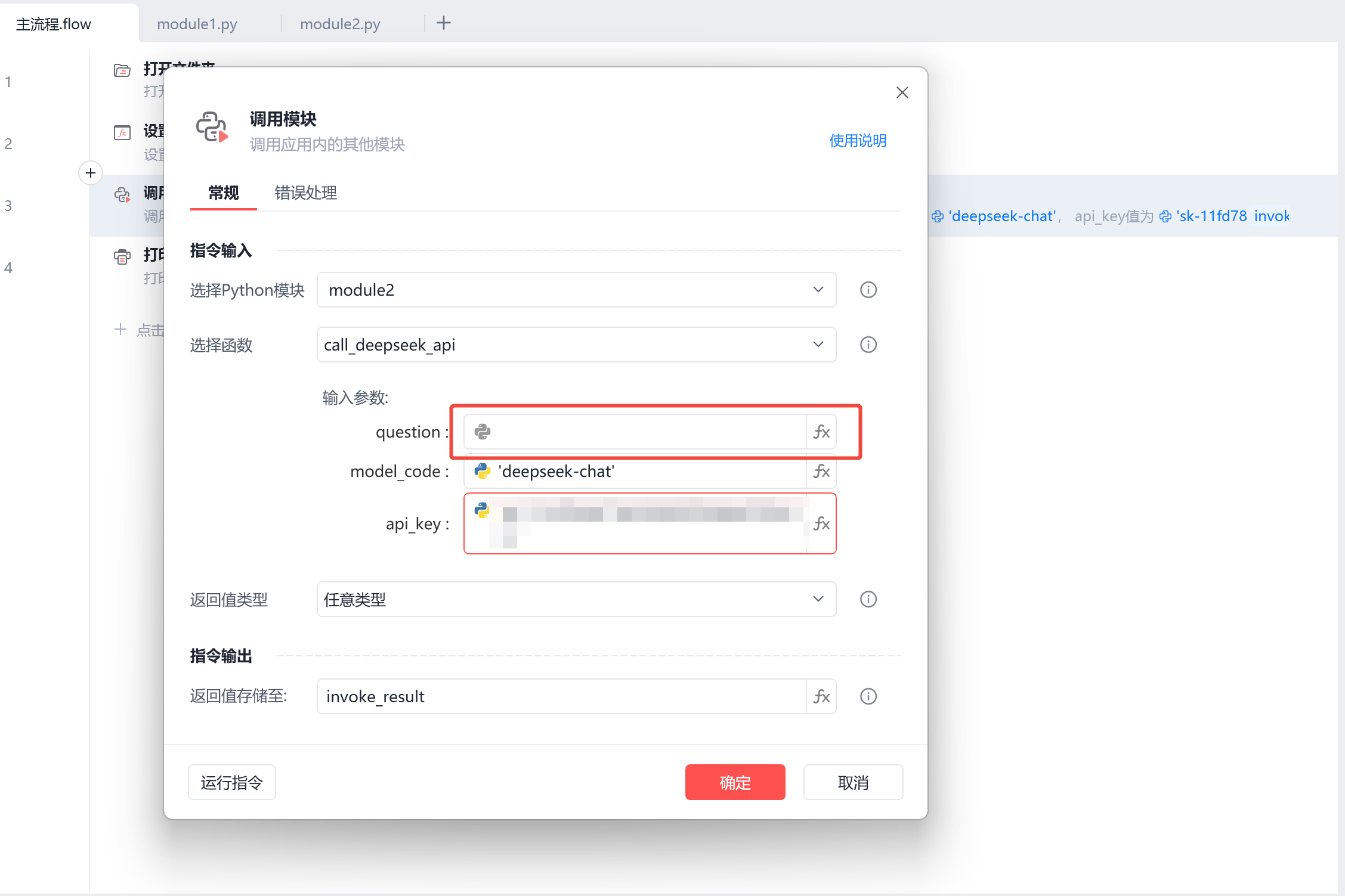Add a new file tab with plus
The width and height of the screenshot is (1345, 896).
444,23
